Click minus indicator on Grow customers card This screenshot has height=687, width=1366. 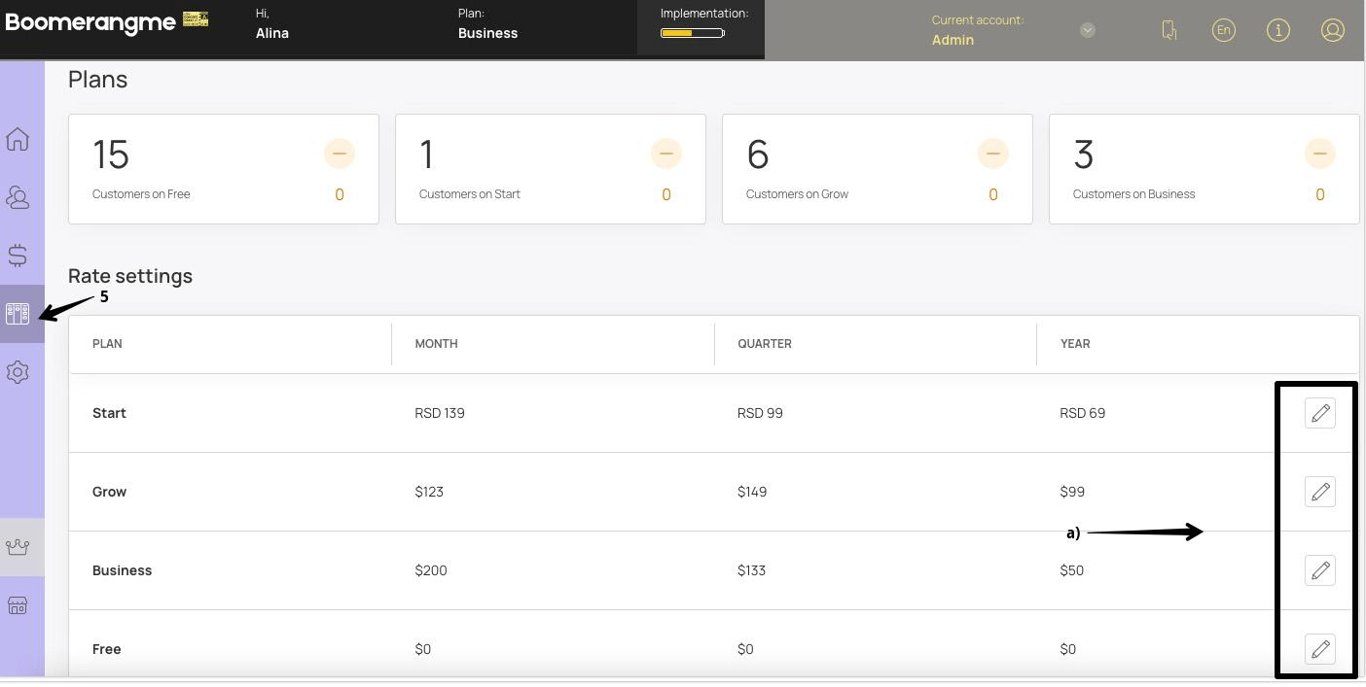pos(993,154)
